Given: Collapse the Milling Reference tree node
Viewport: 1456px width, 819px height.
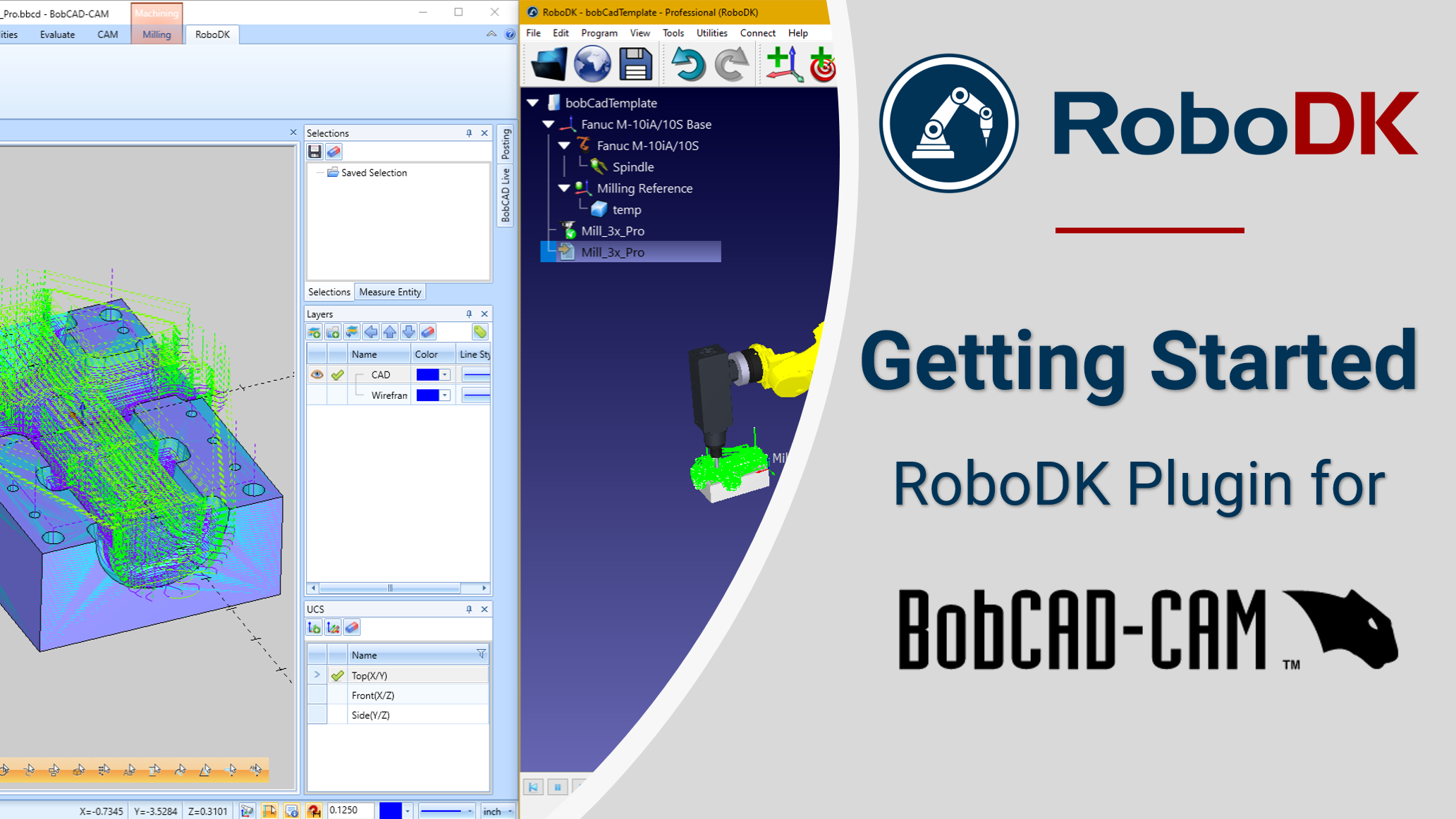Looking at the screenshot, I should coord(564,188).
